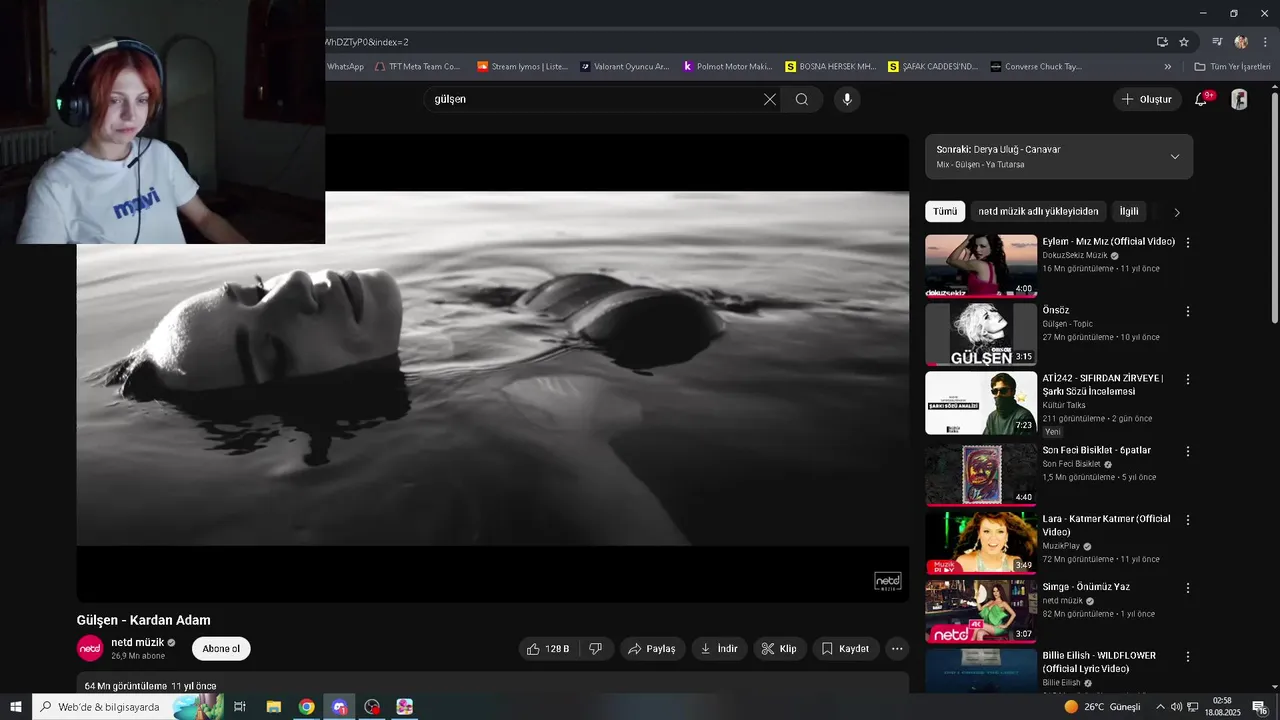Viewport: 1280px width, 720px height.
Task: Open Windows Start menu
Action: [16, 707]
